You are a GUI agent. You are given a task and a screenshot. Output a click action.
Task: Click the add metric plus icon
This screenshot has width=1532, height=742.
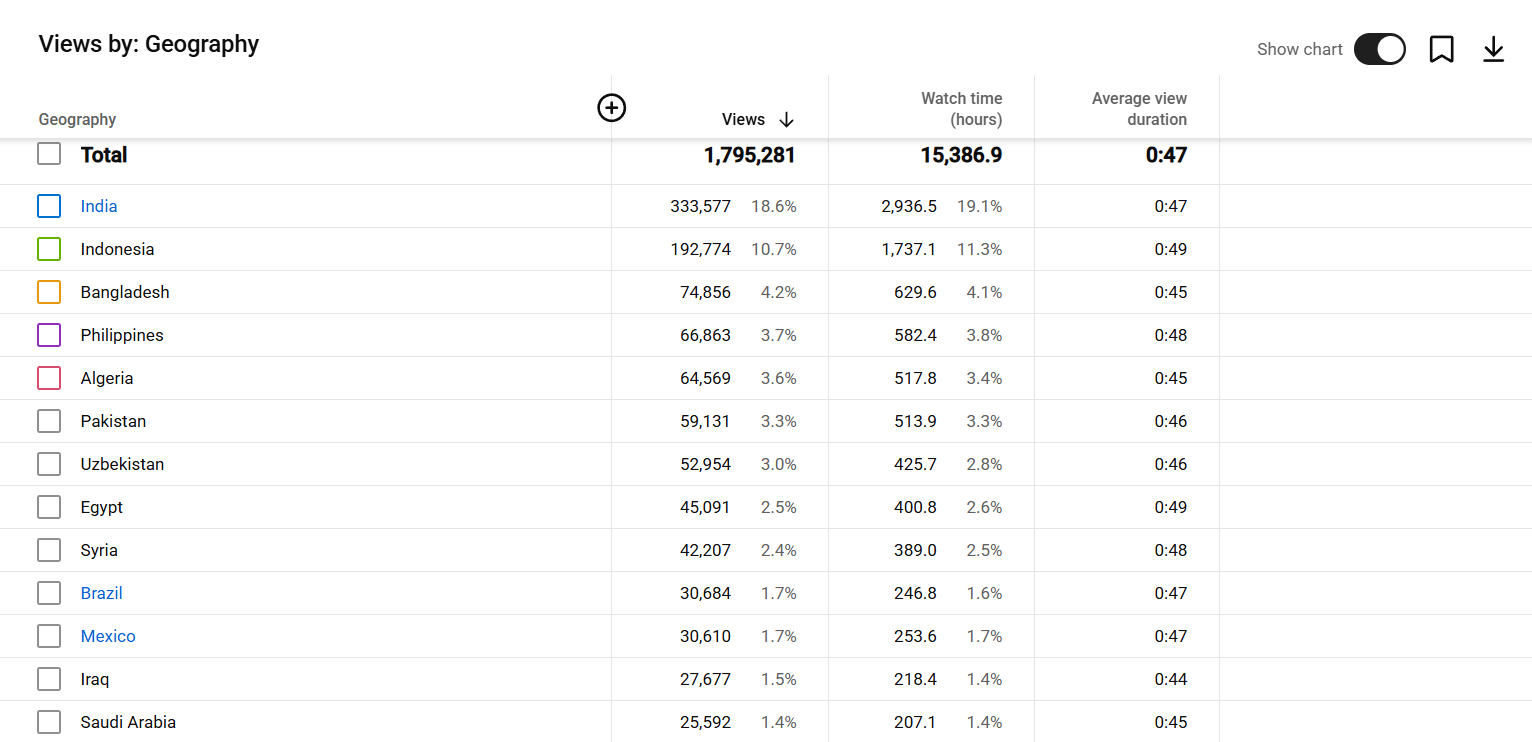(611, 108)
